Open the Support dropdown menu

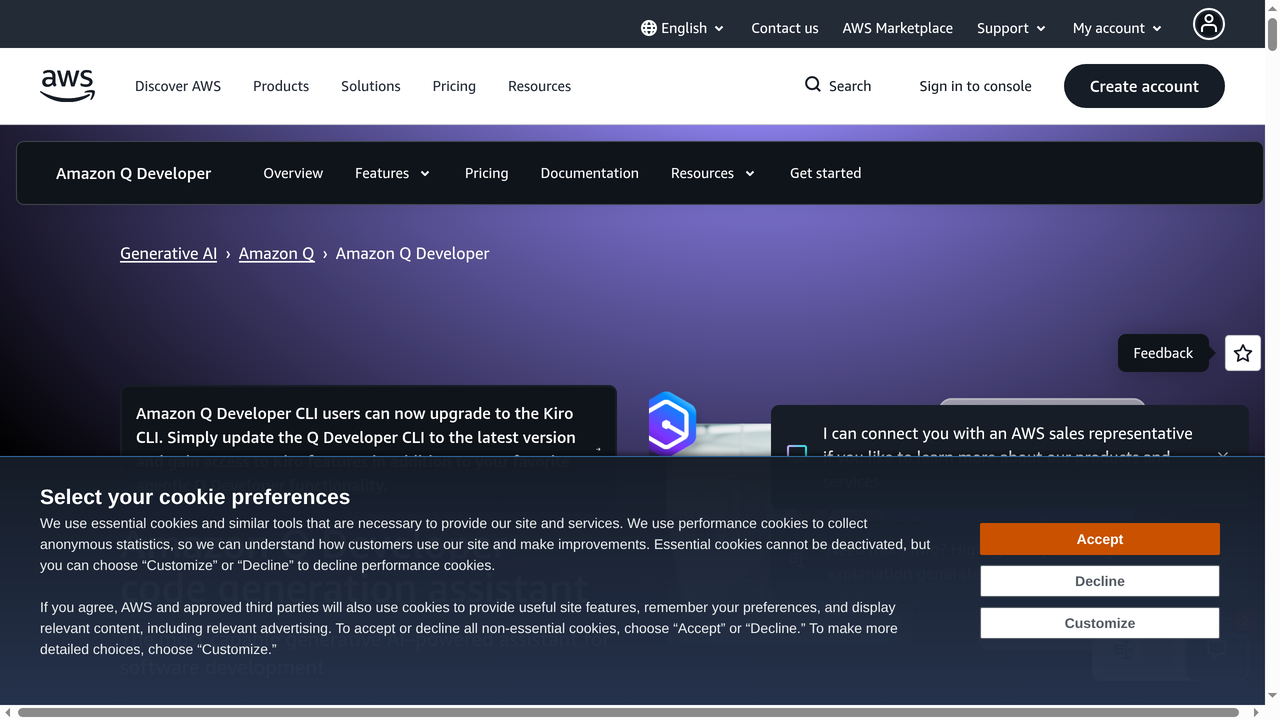point(1011,28)
